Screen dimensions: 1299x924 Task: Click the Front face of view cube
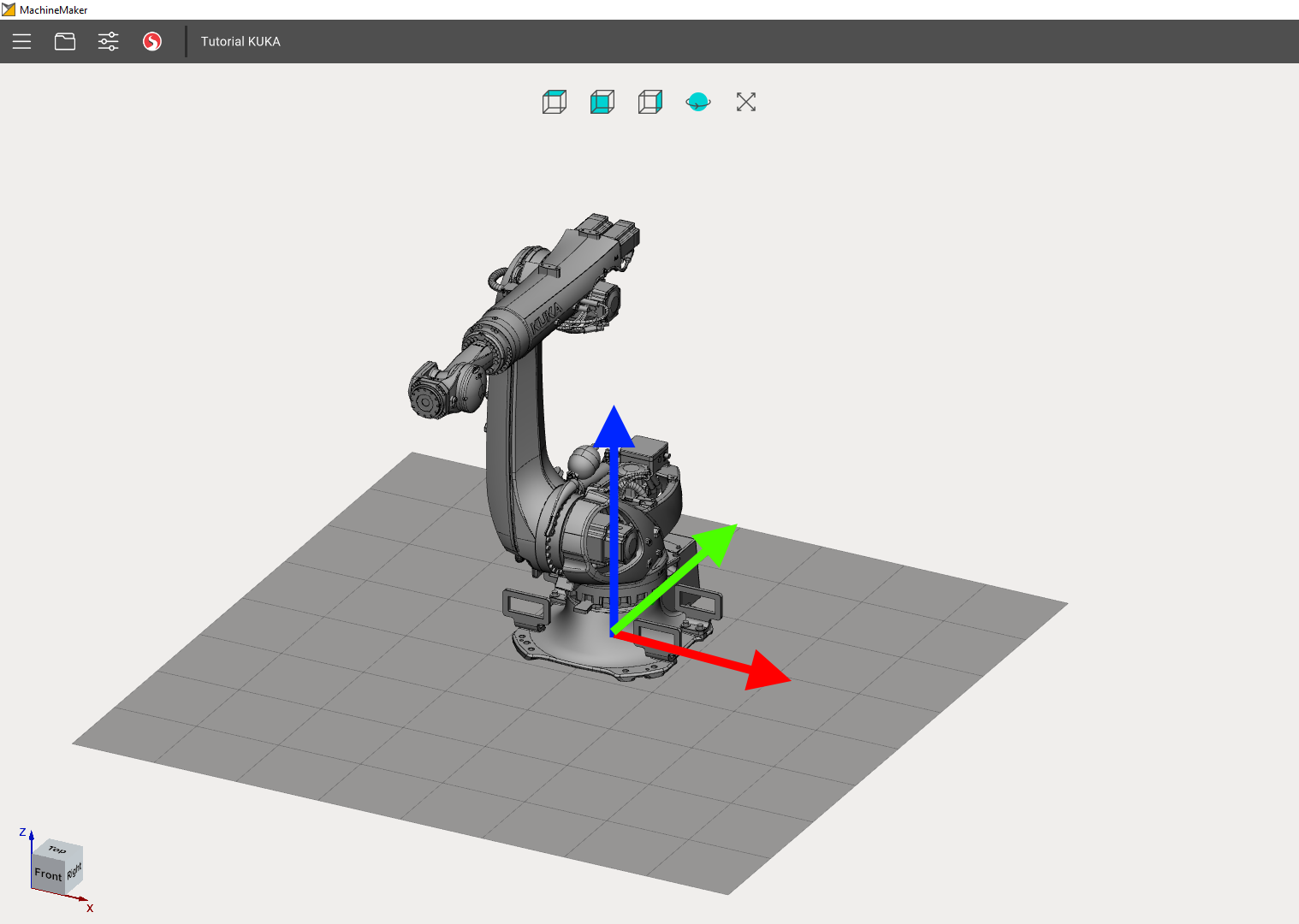coord(48,874)
